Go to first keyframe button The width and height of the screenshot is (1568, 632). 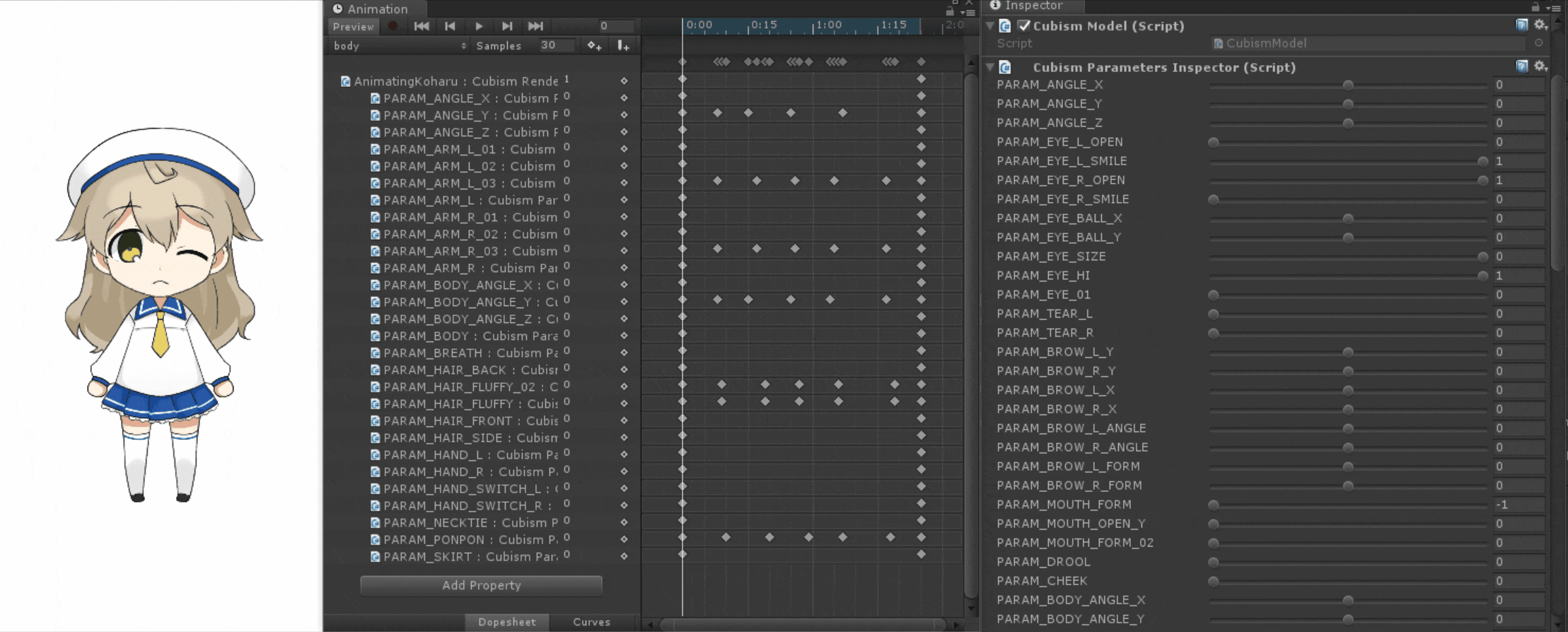(422, 26)
